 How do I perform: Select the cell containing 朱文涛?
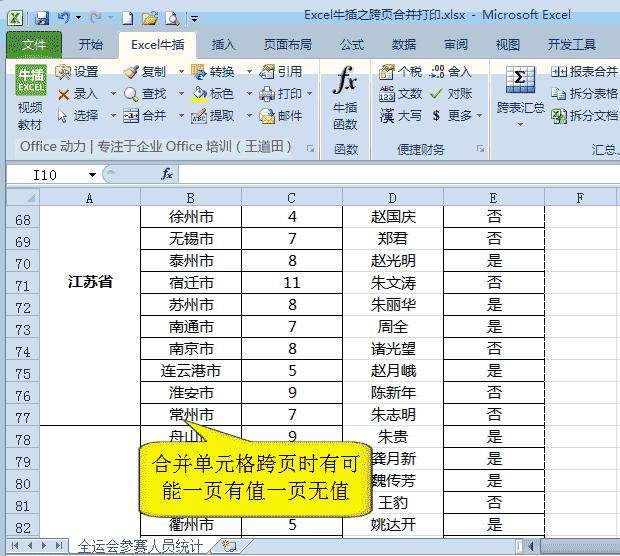(x=393, y=283)
